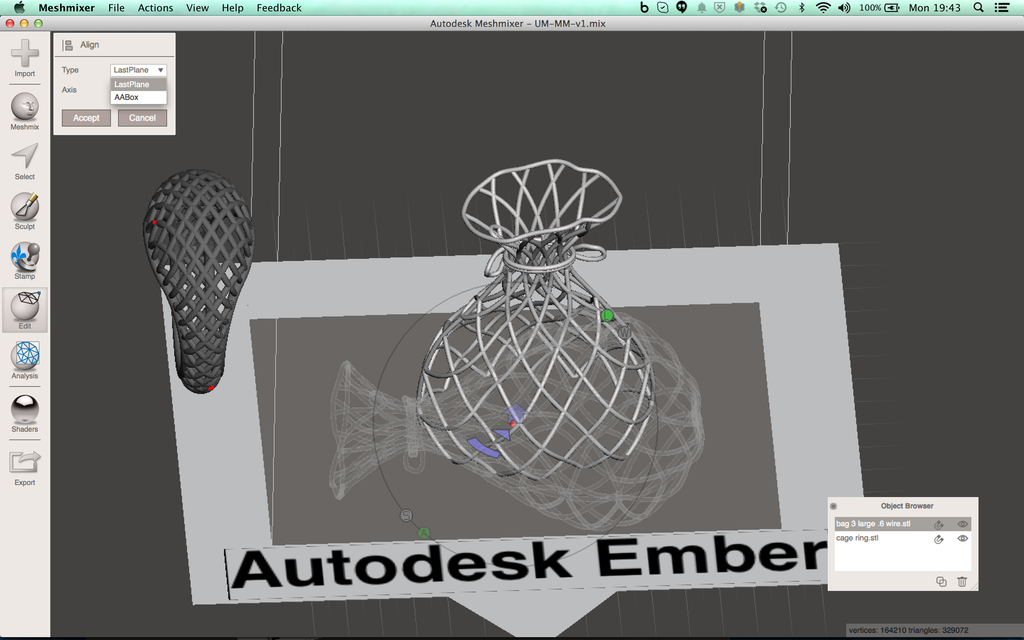Screen dimensions: 1024x640
Task: Duplicate the selected object in Object Browser
Action: click(x=941, y=581)
